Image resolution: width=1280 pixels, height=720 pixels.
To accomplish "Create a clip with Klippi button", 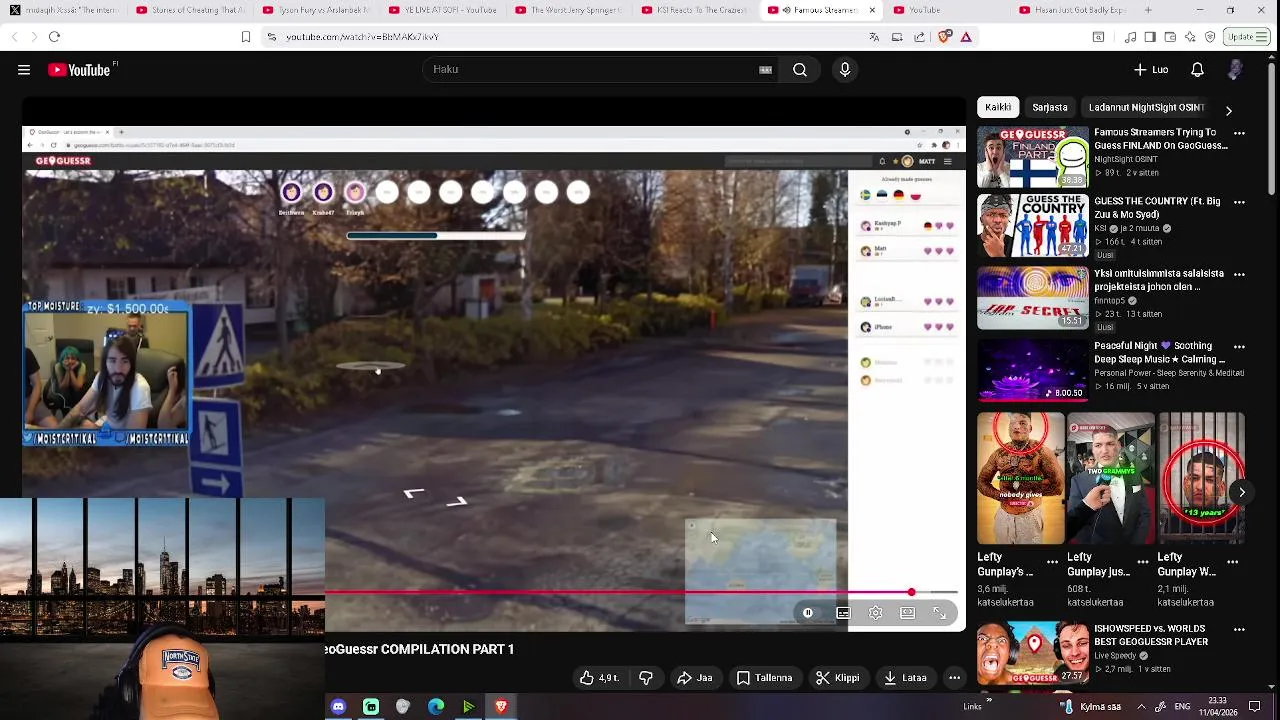I will coord(838,678).
